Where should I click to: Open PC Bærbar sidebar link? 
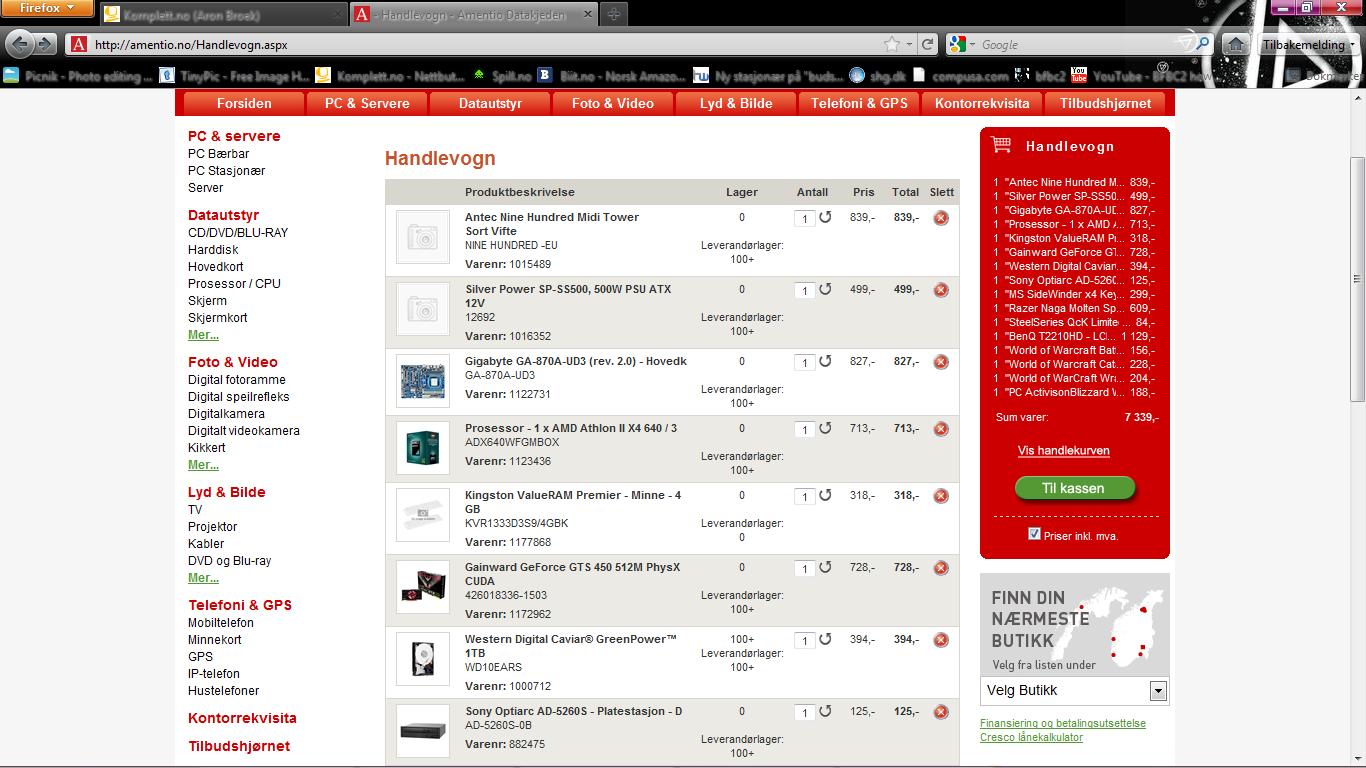point(218,154)
